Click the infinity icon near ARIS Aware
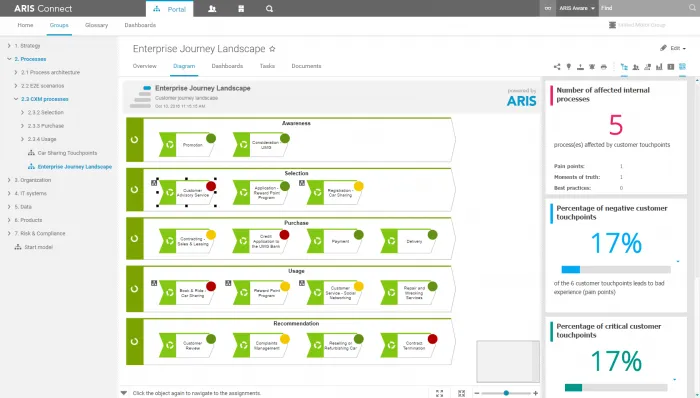This screenshot has height=398, width=700. coord(548,8)
